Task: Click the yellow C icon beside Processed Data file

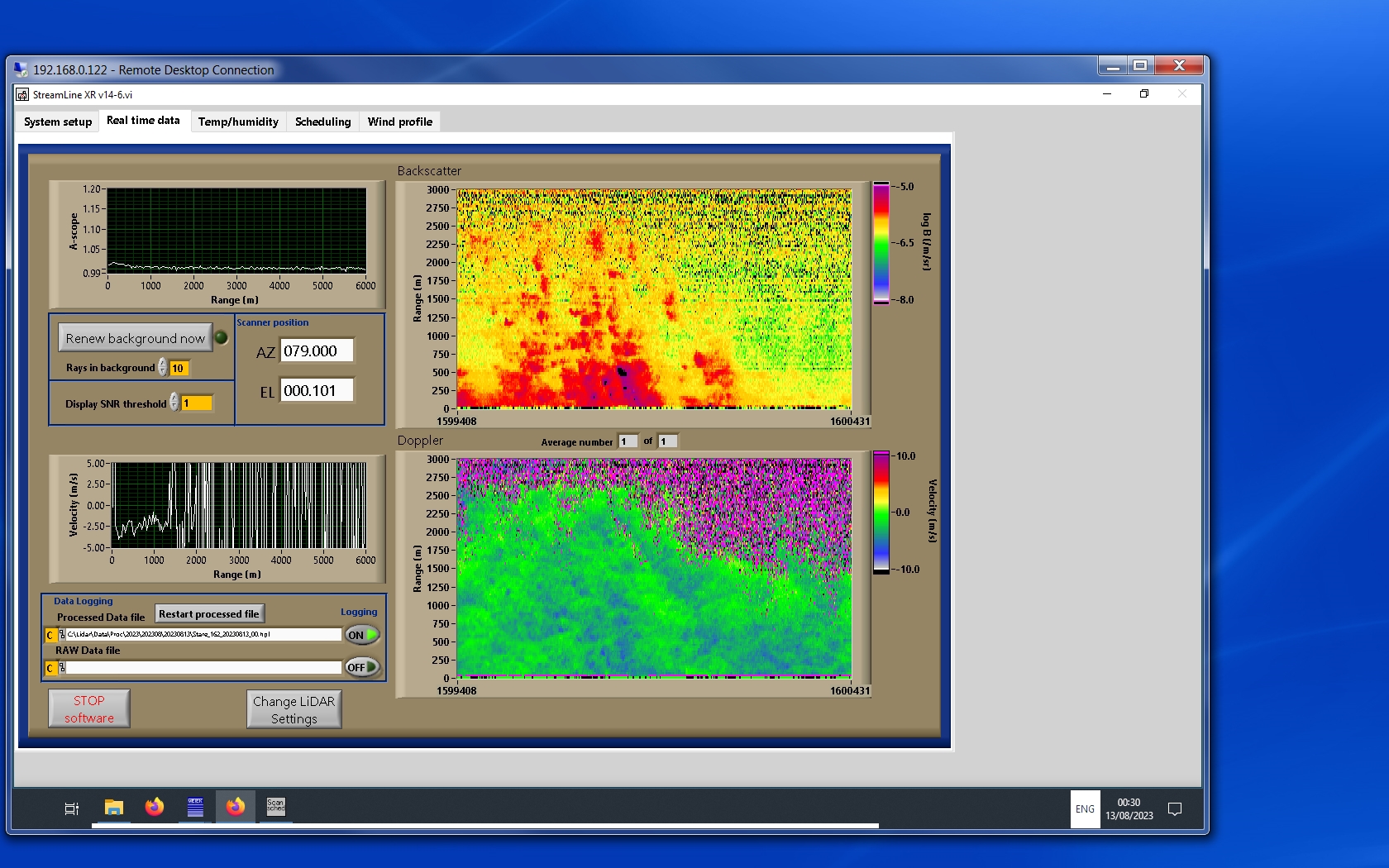Action: click(50, 635)
